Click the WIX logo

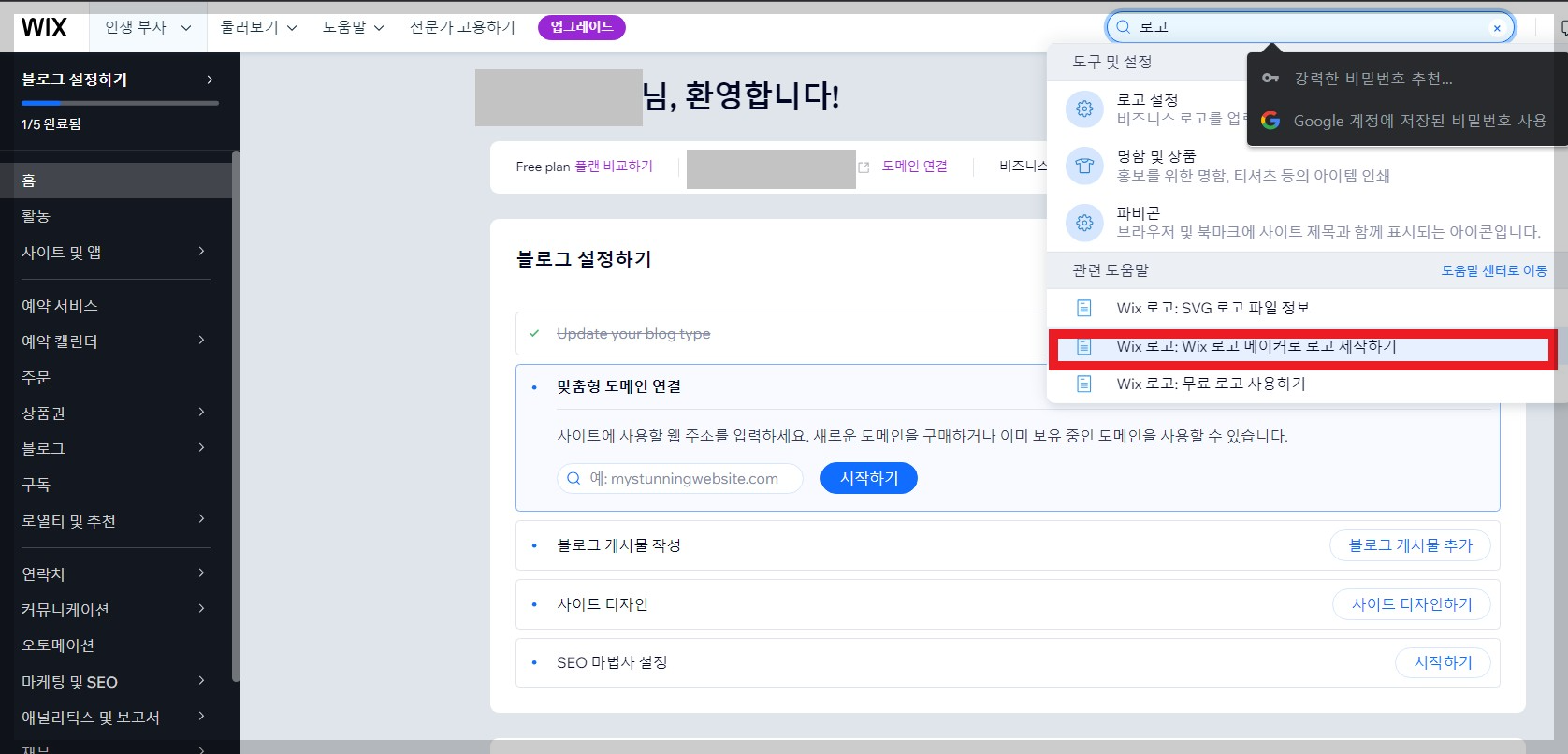(44, 27)
